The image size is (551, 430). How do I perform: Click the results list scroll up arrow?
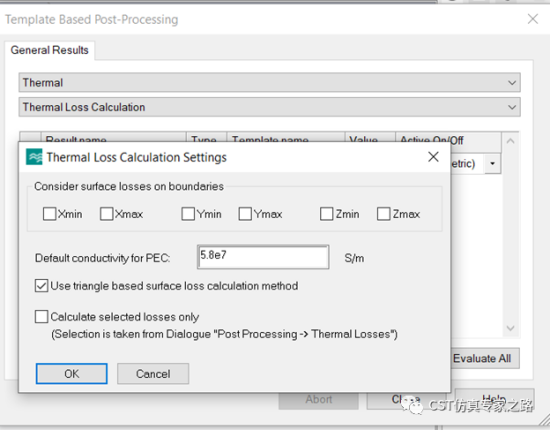[510, 141]
